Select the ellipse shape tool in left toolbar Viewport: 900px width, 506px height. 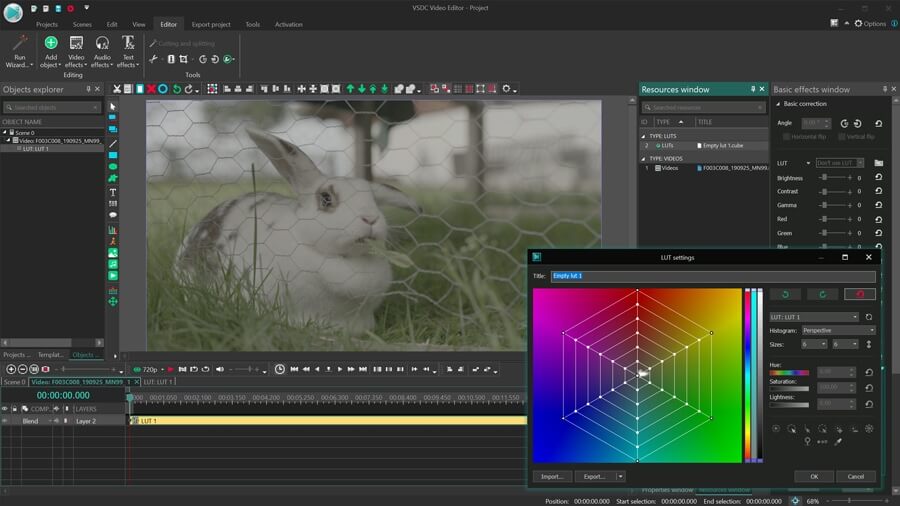pos(113,167)
